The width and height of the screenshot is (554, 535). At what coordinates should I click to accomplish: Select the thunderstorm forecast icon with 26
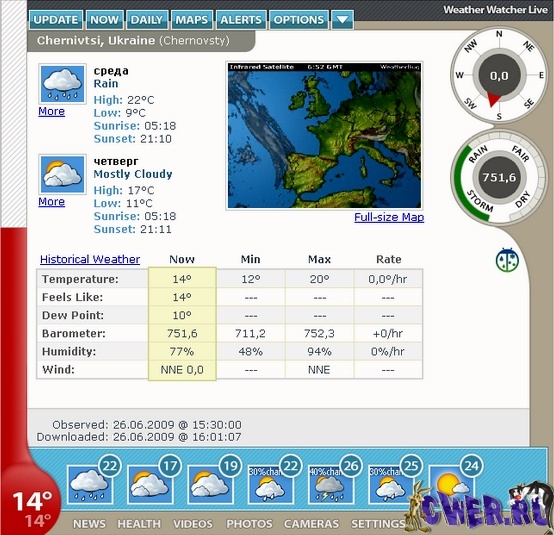click(331, 484)
